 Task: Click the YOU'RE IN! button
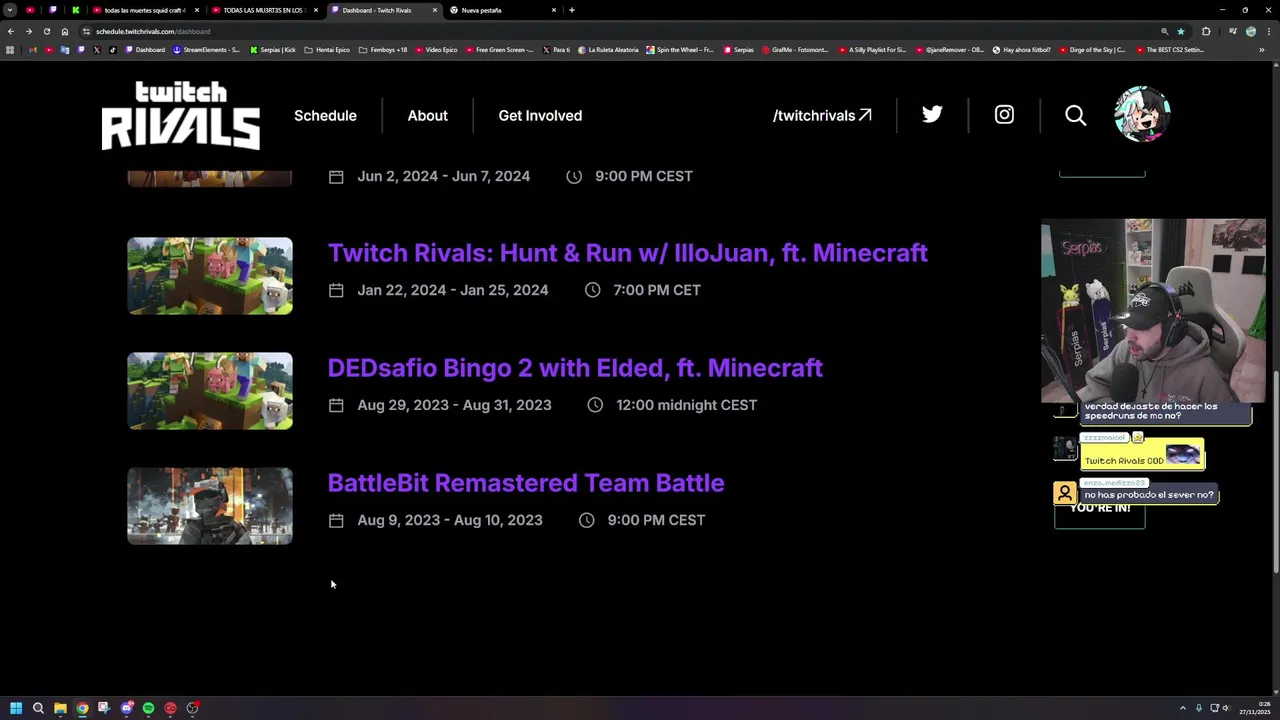[x=1100, y=510]
